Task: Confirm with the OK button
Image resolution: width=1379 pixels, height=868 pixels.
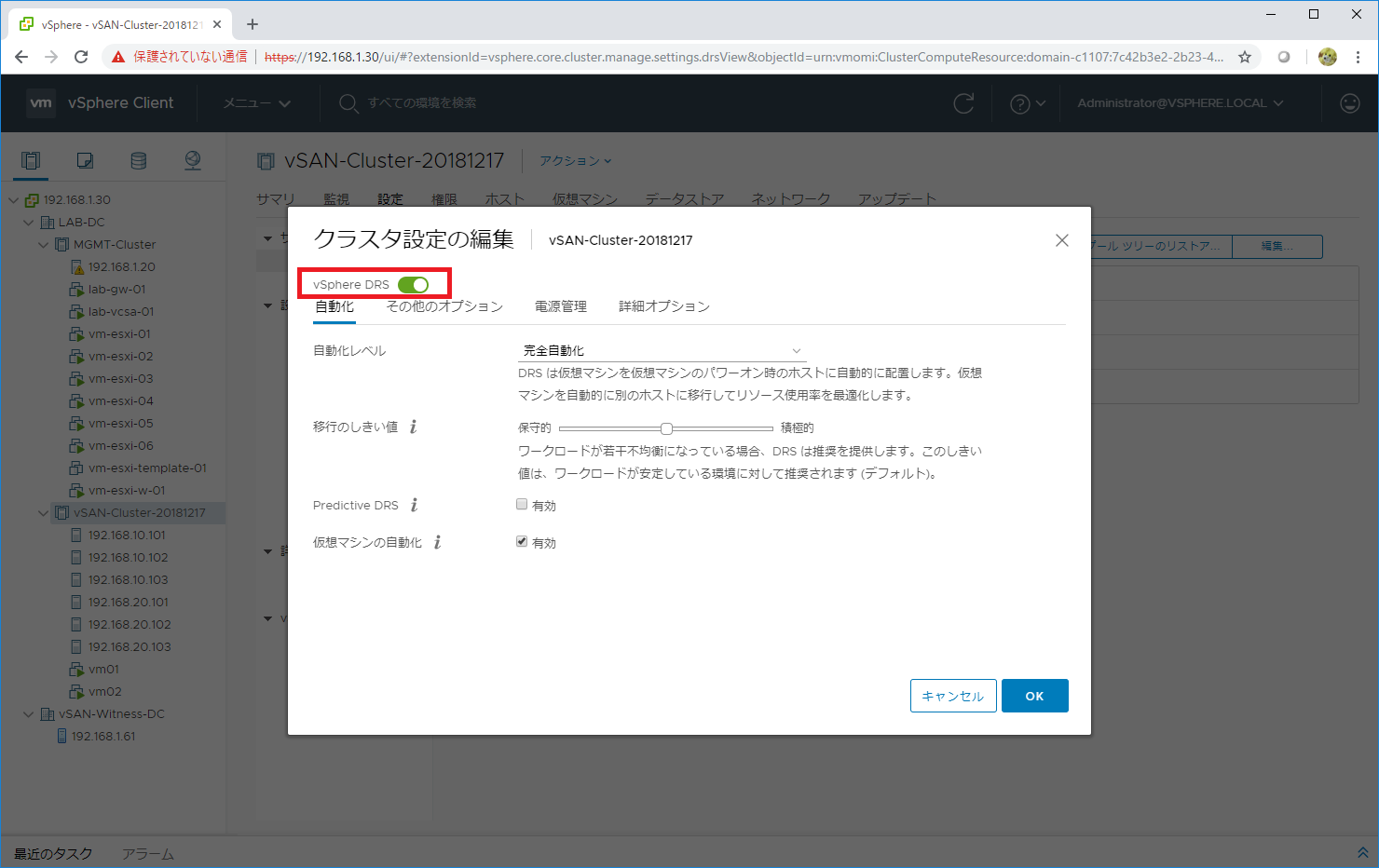Action: coord(1034,696)
